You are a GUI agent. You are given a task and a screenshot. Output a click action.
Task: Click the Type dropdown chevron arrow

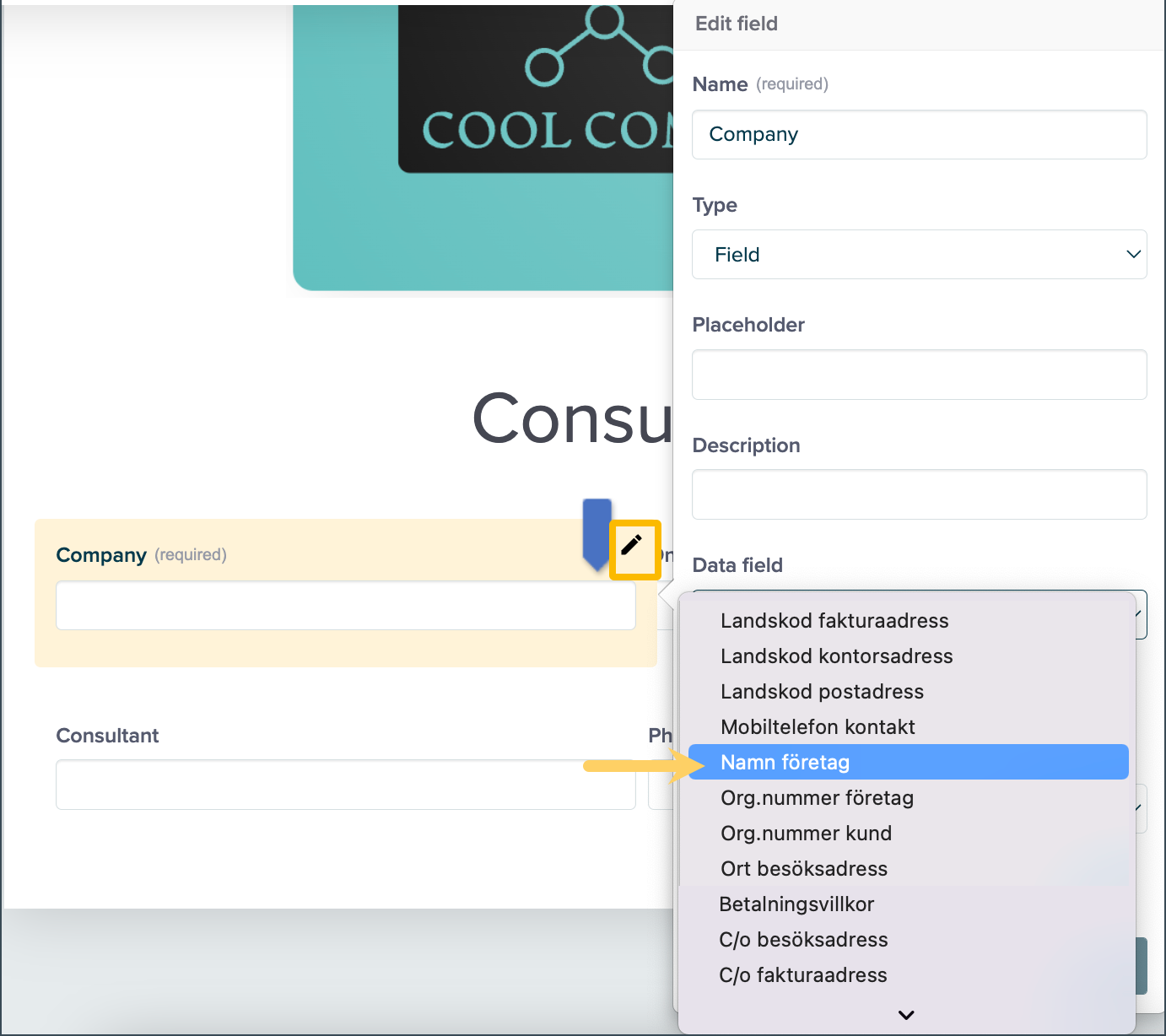[x=1133, y=254]
